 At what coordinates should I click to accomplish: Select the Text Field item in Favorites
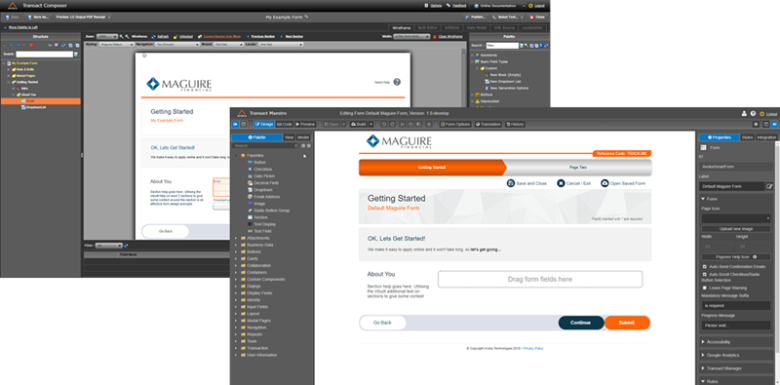(x=262, y=231)
